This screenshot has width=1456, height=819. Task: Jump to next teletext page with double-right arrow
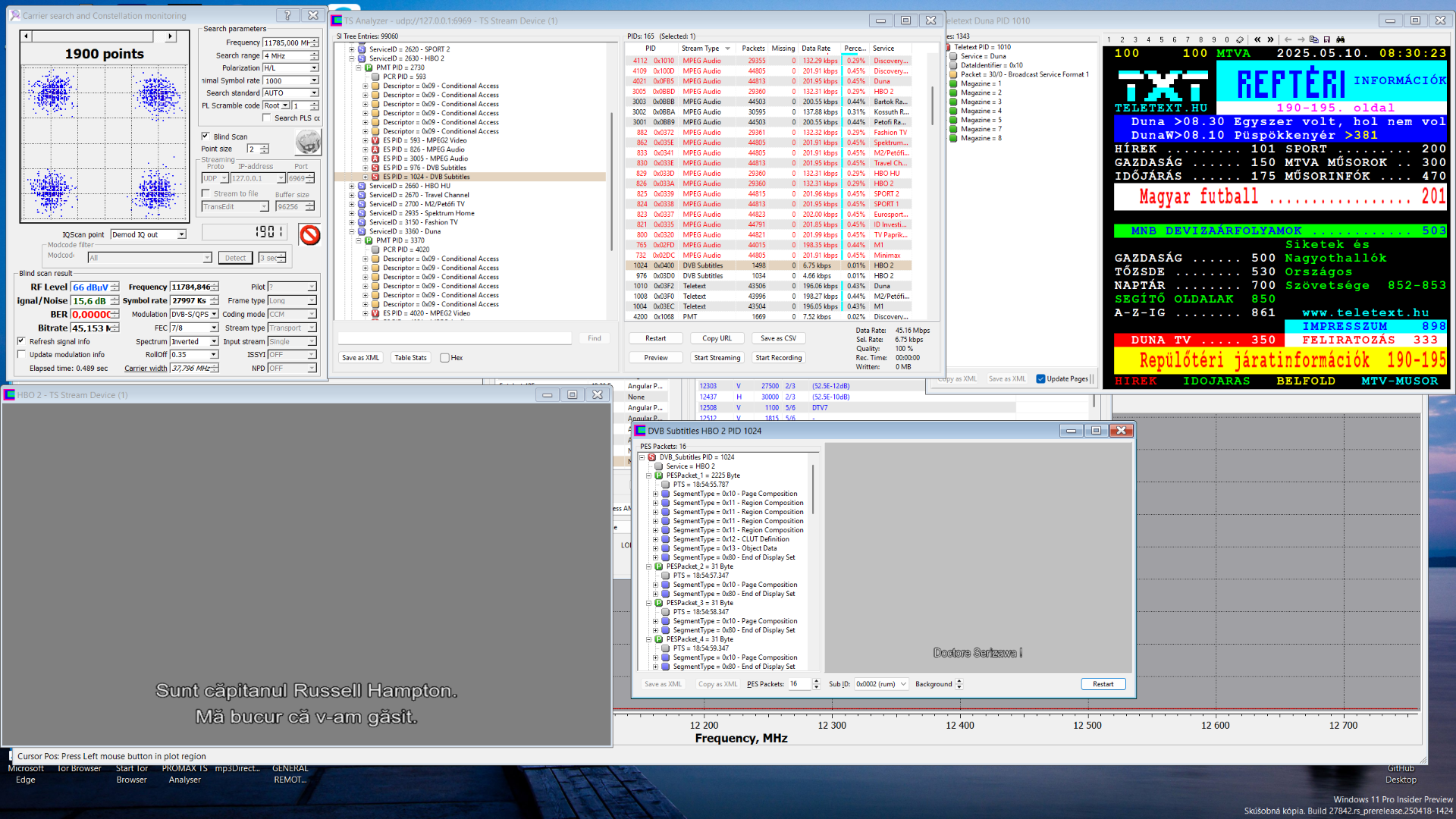(x=1270, y=39)
